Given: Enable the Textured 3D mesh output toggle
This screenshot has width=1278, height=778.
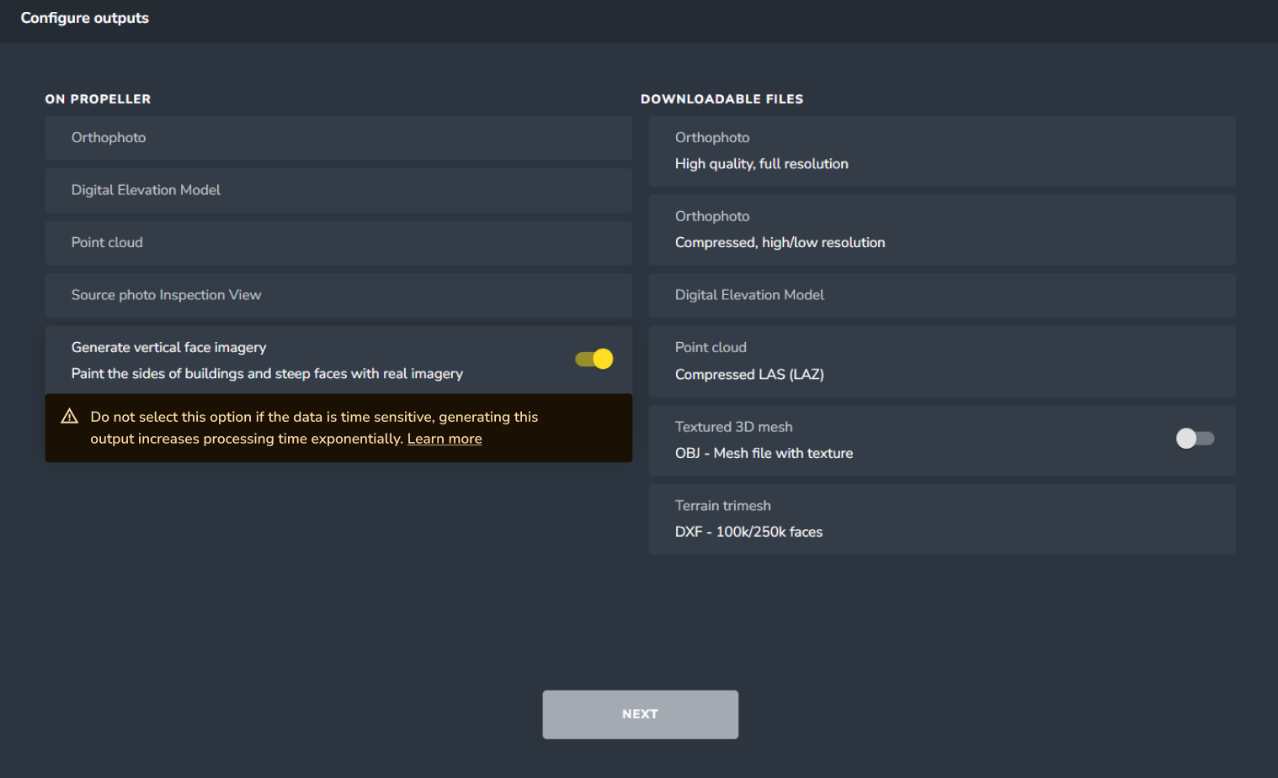Looking at the screenshot, I should pyautogui.click(x=1194, y=438).
